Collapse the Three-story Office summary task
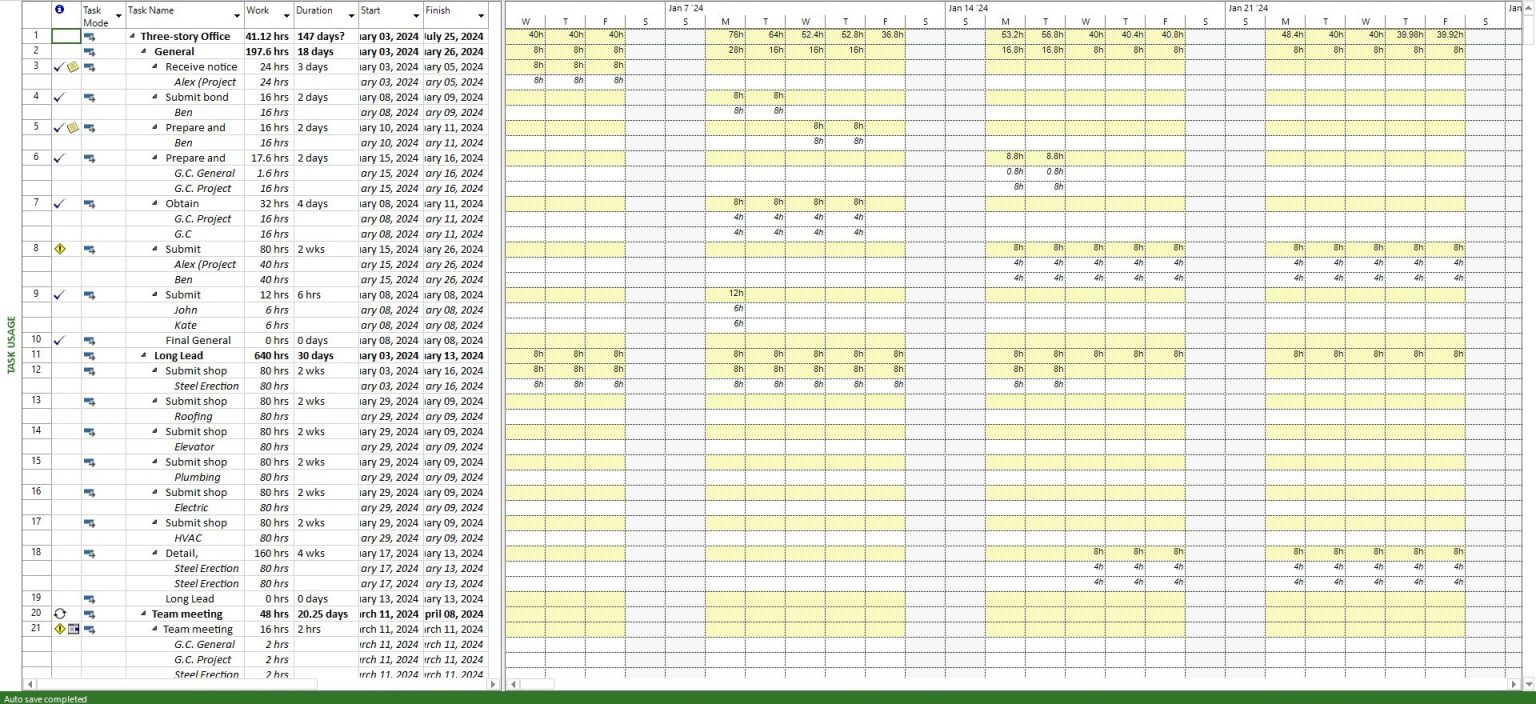The width and height of the screenshot is (1536, 704). pos(131,36)
